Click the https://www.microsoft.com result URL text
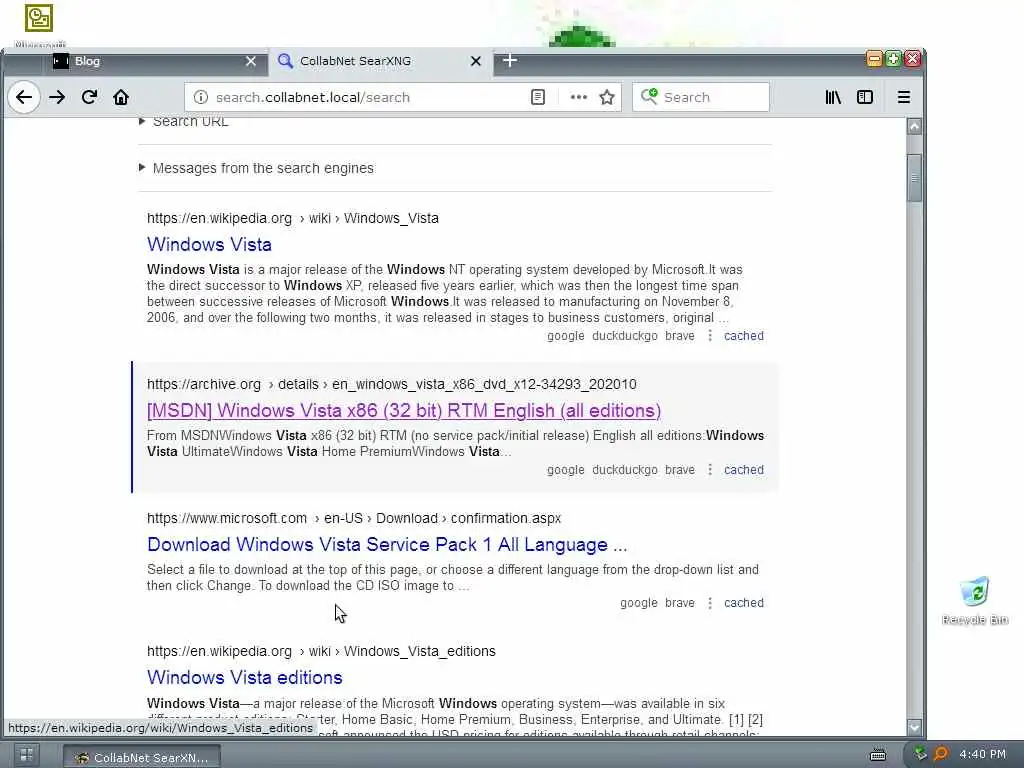This screenshot has height=768, width=1024. [x=227, y=518]
